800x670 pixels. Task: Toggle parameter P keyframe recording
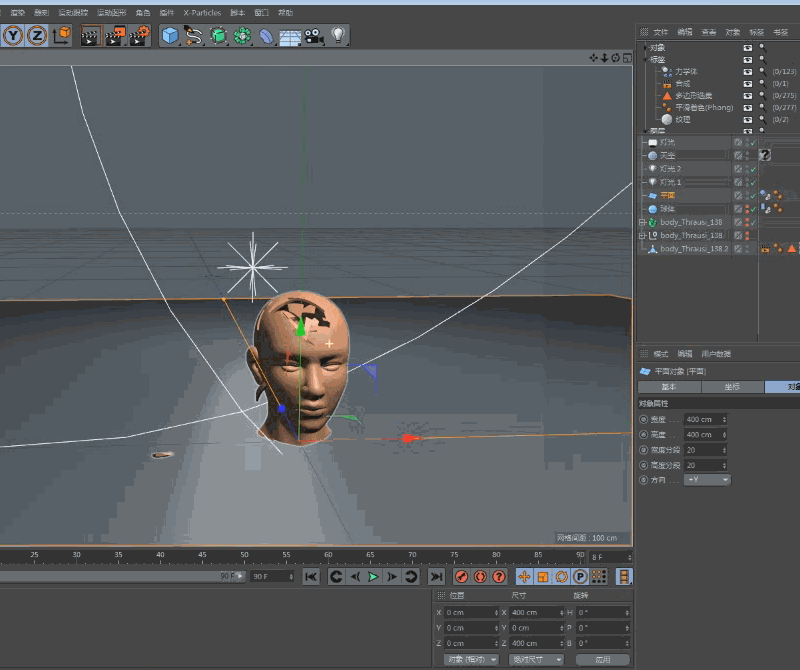580,577
